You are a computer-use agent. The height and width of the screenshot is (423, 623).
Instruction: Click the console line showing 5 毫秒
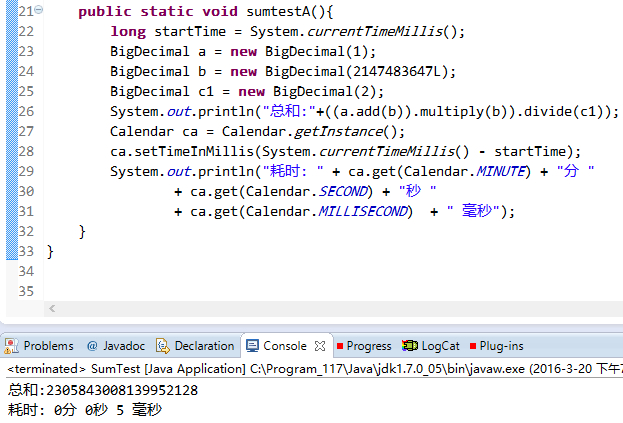coord(85,409)
